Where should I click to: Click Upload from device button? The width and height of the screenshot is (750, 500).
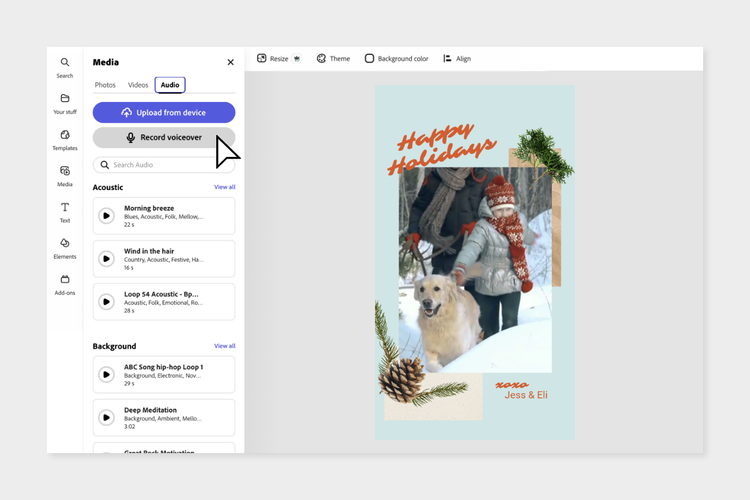pos(164,112)
